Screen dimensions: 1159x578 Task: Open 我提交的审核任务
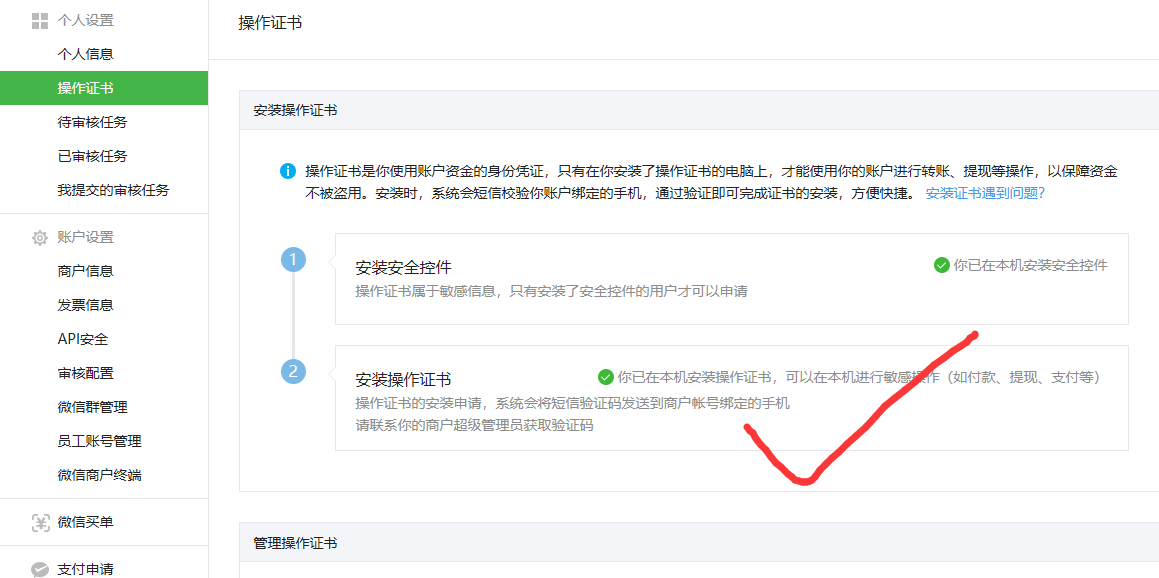click(113, 190)
